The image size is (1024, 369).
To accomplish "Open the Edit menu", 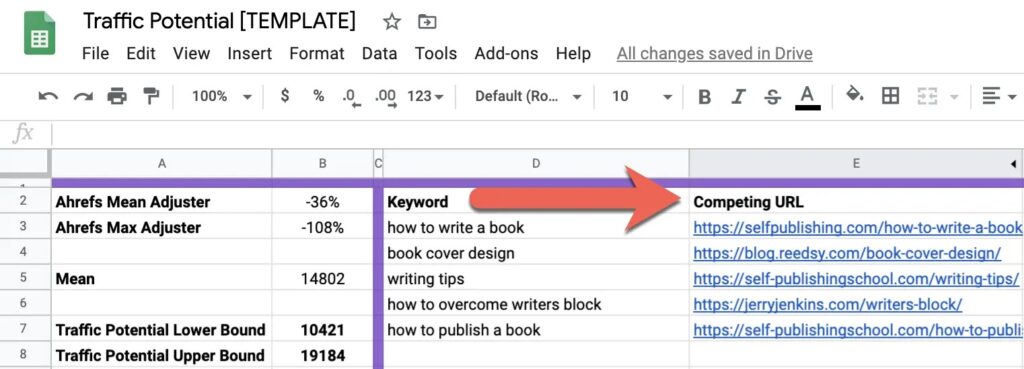I will (141, 54).
